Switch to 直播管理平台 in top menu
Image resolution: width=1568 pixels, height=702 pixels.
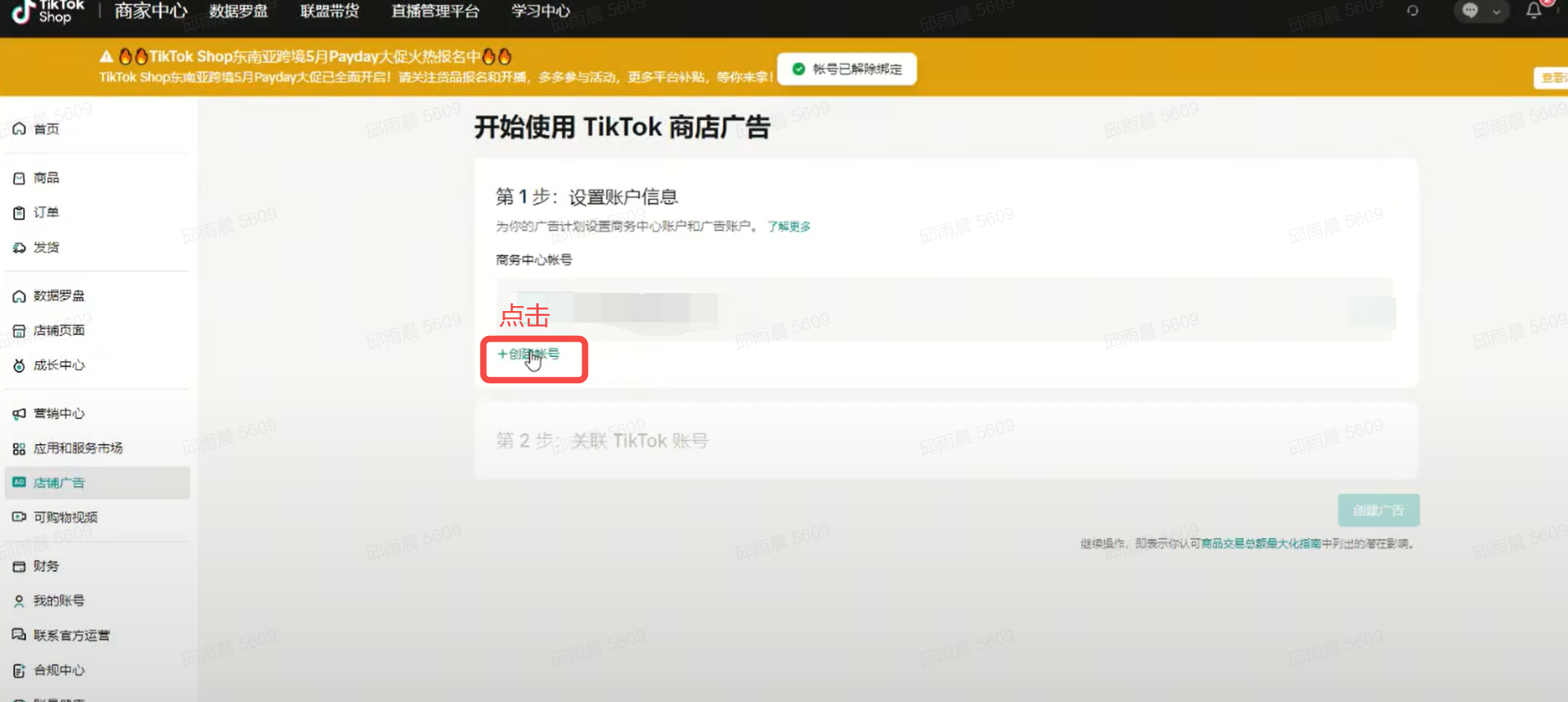[x=435, y=11]
